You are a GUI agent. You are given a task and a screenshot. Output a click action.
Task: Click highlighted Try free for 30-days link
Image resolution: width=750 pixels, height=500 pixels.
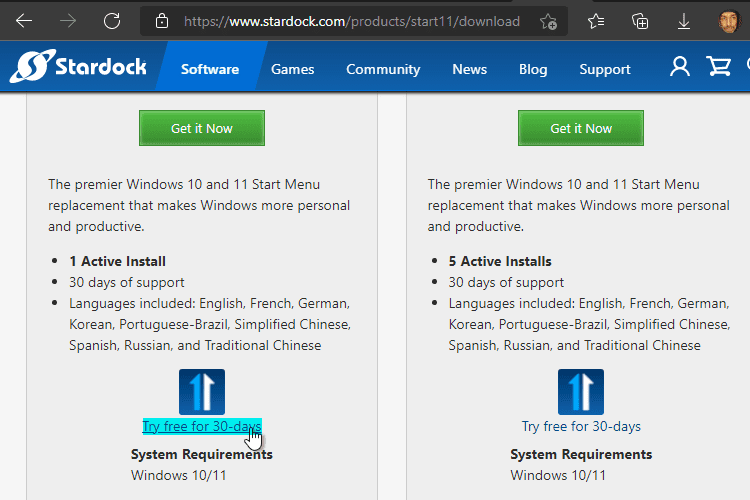pos(202,426)
